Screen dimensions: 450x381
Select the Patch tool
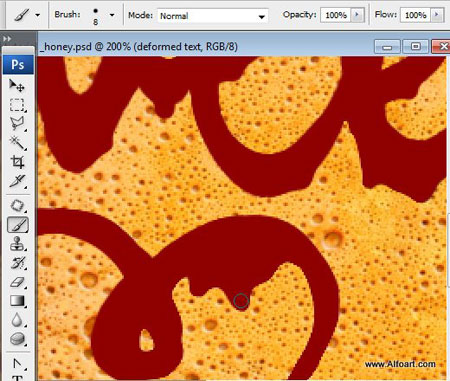click(17, 205)
